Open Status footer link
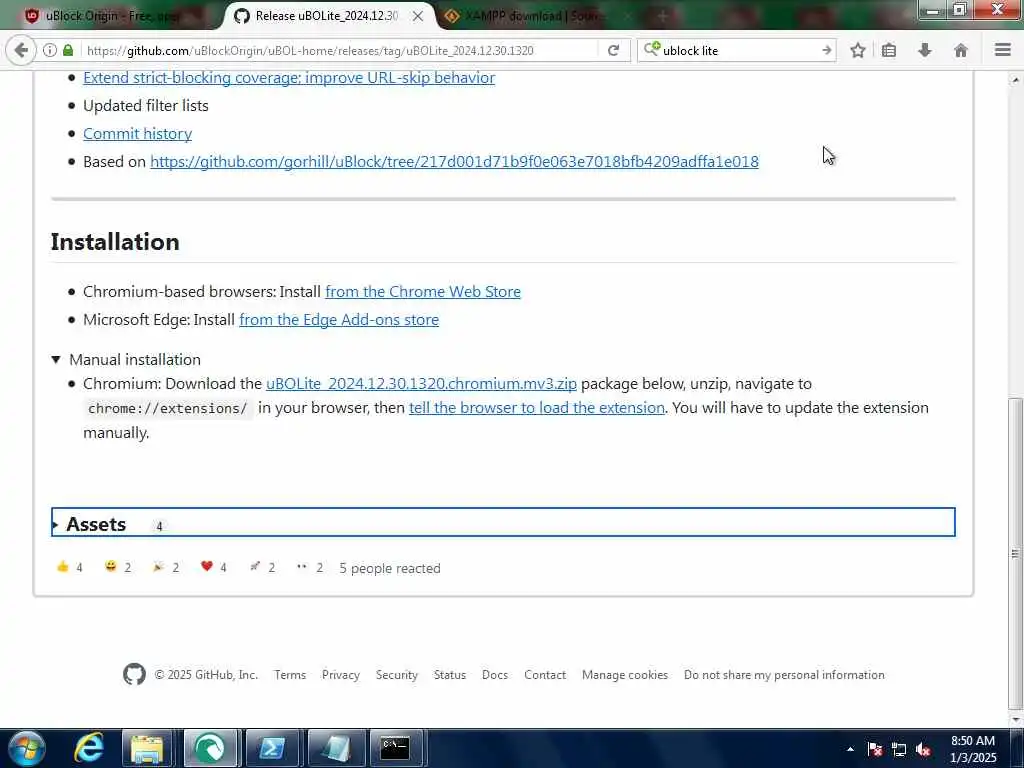Screen dimensions: 1024x768 point(450,675)
